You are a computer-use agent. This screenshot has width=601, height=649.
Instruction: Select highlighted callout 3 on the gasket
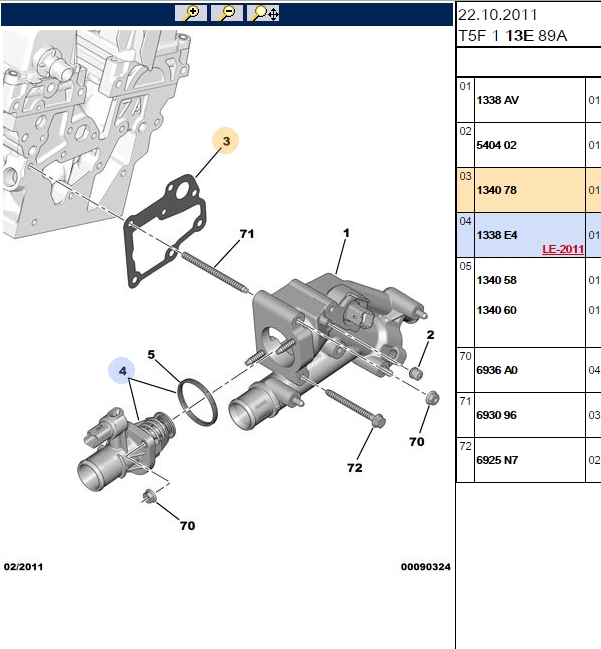[226, 141]
